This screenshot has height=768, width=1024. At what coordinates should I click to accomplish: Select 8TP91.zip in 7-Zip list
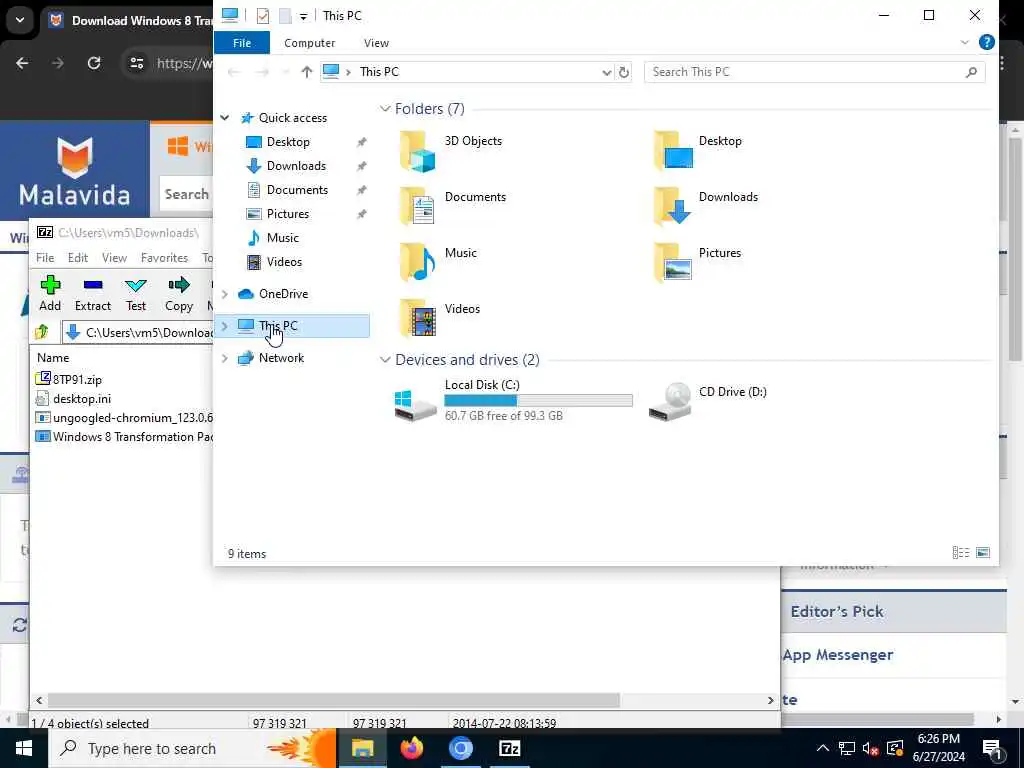69,379
